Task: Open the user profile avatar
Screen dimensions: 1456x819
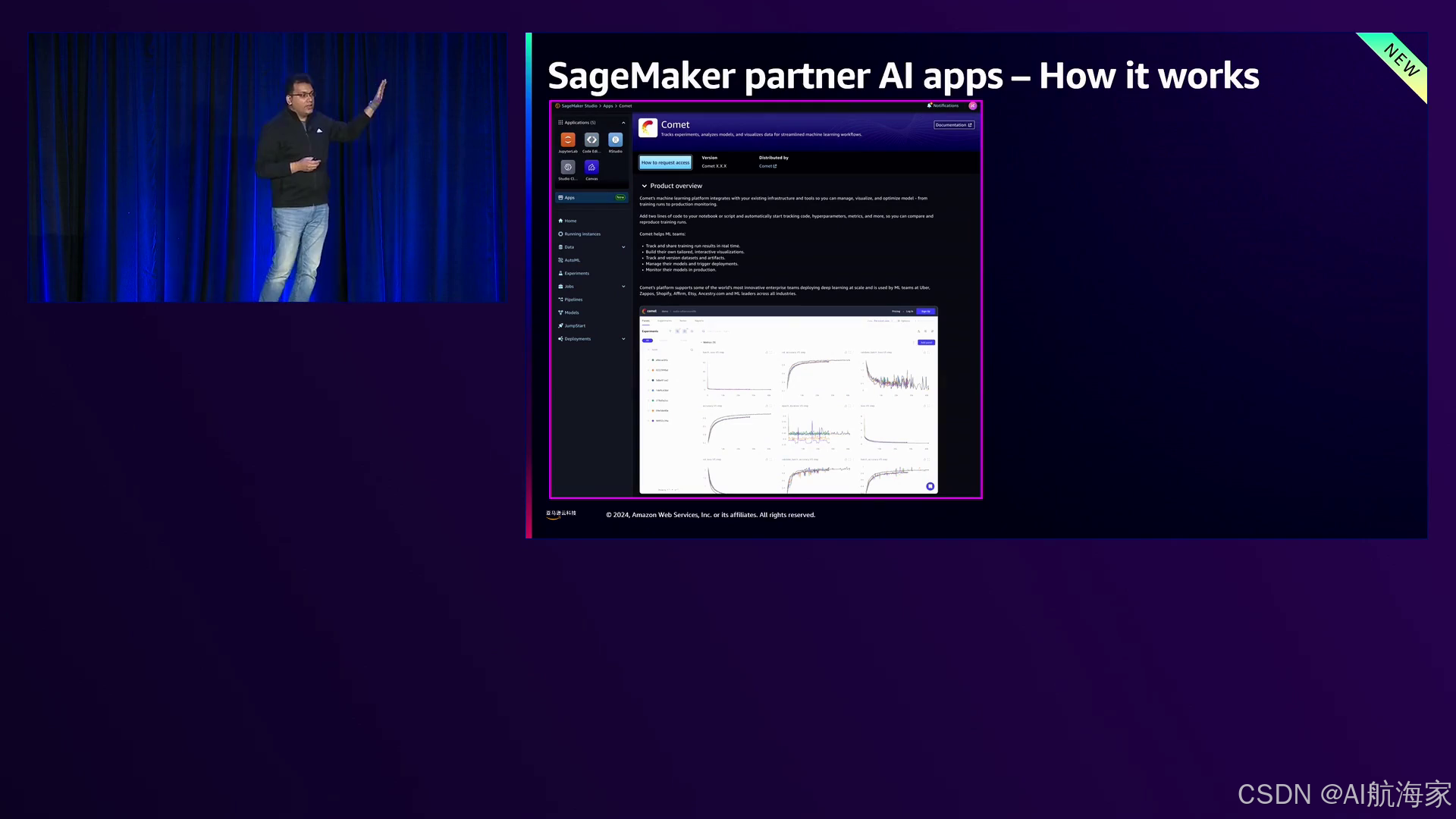Action: (x=972, y=105)
